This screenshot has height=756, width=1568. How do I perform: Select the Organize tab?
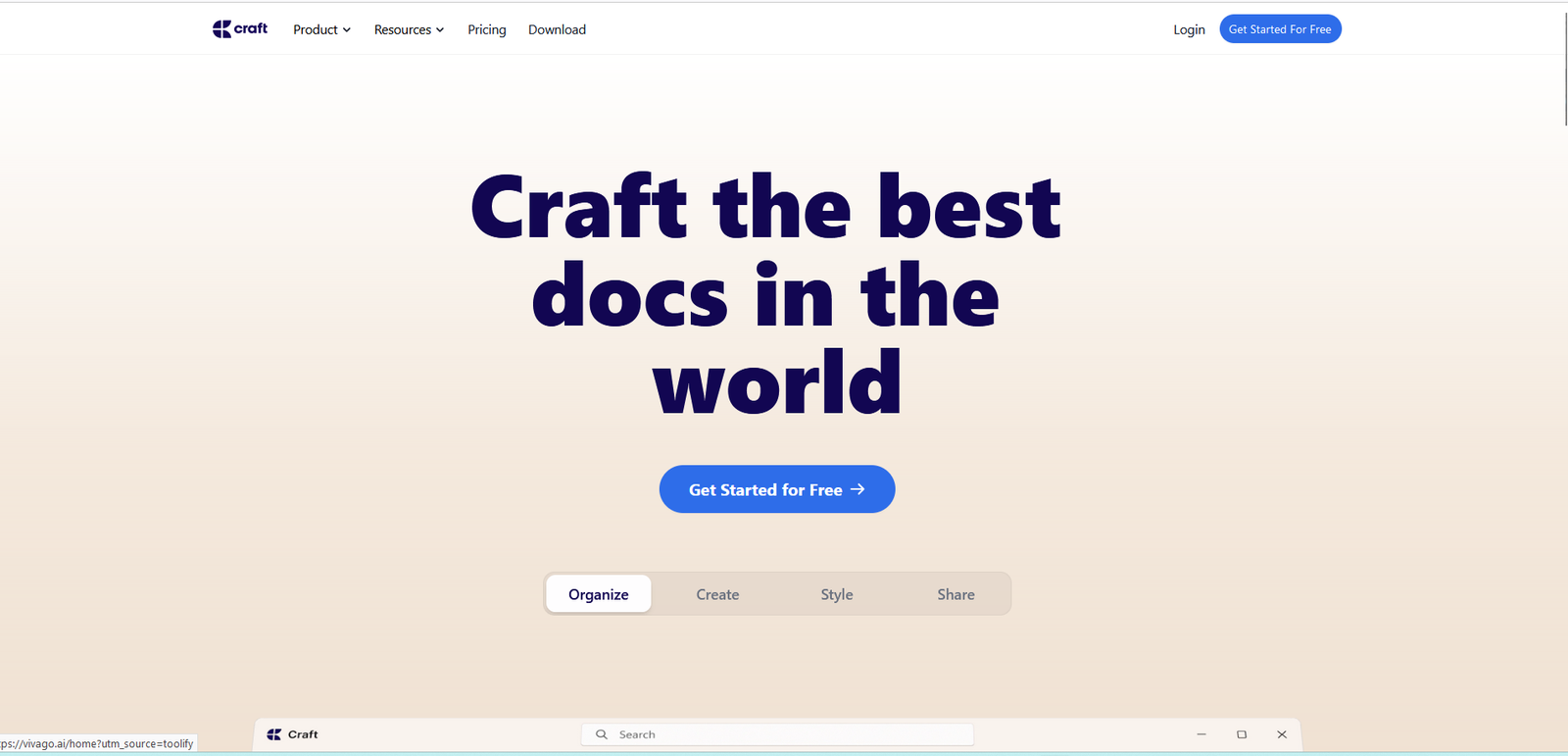point(598,594)
